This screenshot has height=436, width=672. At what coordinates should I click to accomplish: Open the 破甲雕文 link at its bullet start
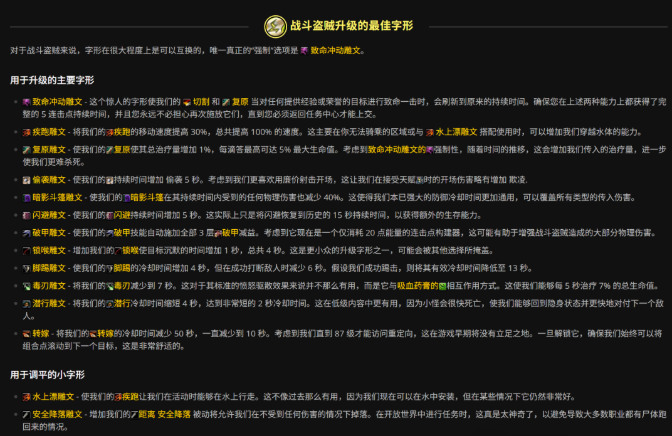[52, 231]
